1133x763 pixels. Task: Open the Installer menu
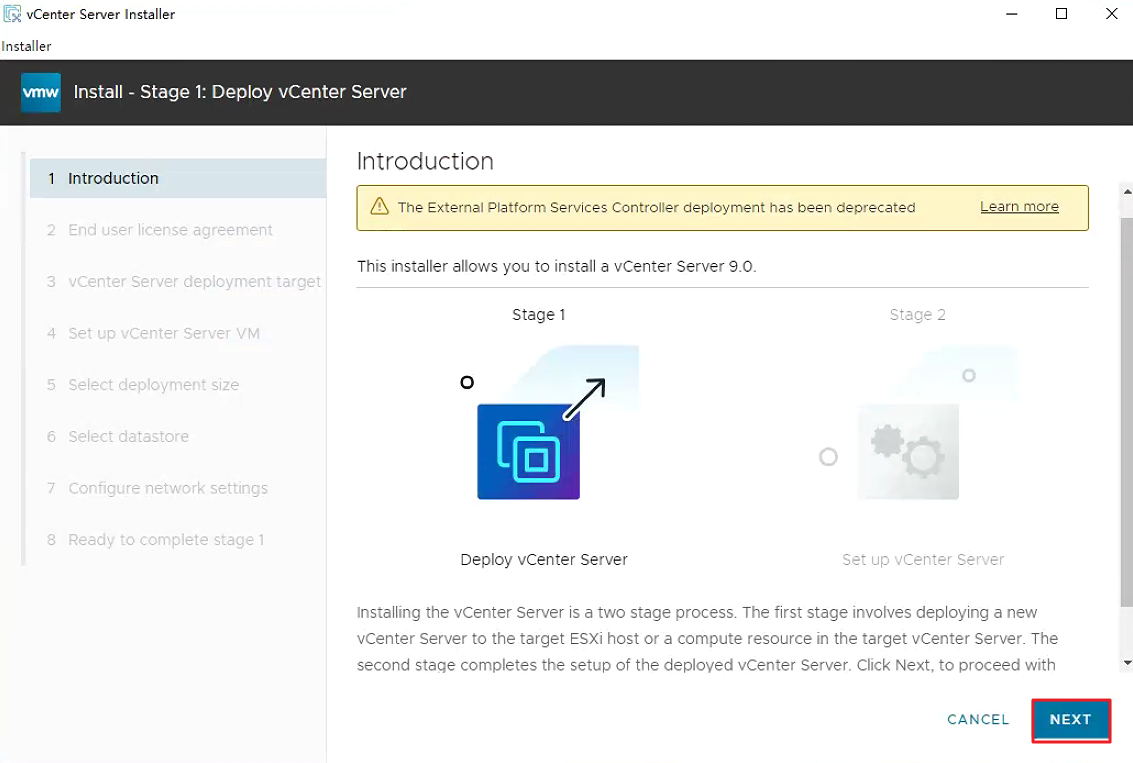pos(26,46)
